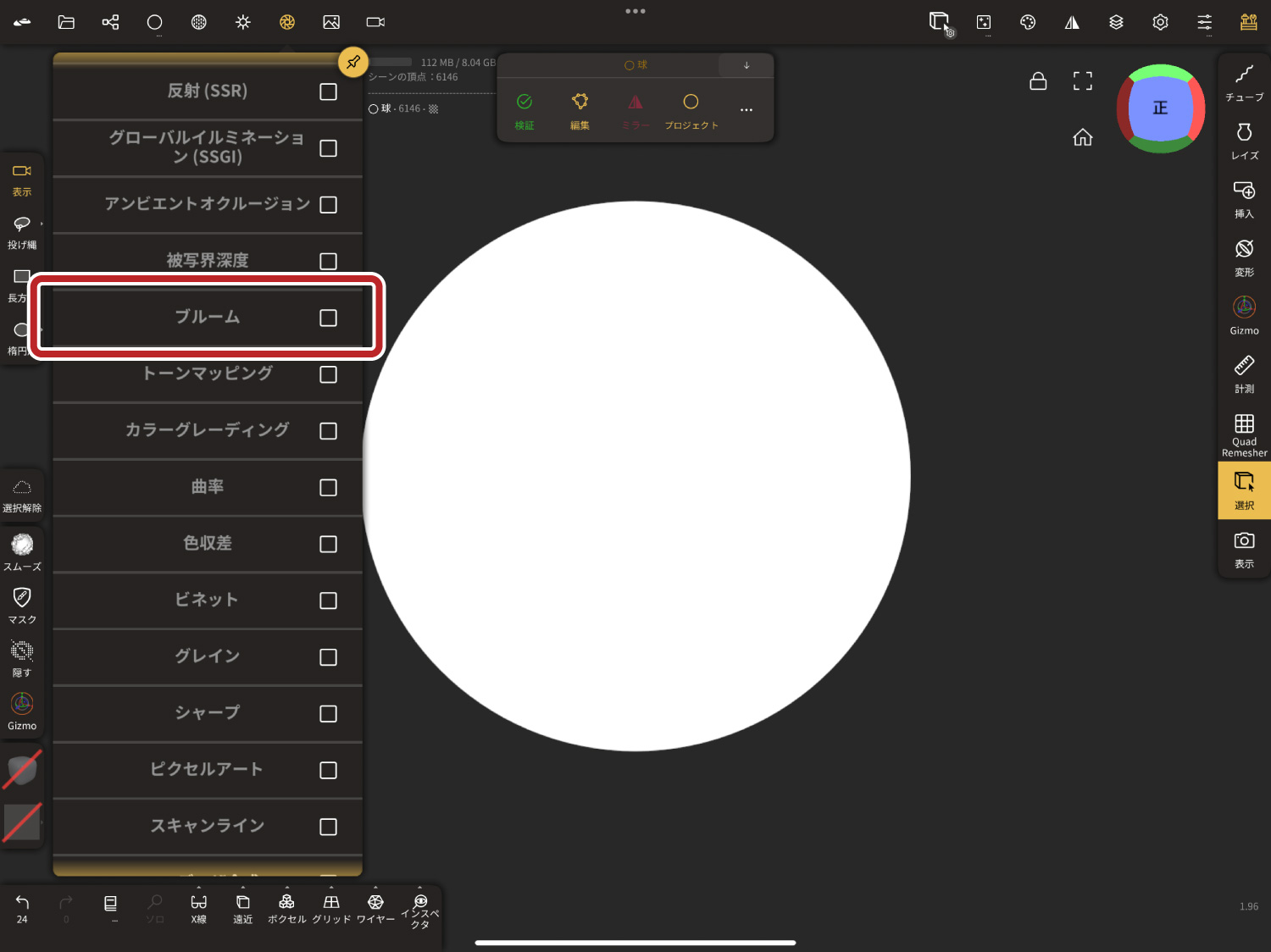Click the front (正) face of view cube
The image size is (1271, 952).
[1160, 108]
